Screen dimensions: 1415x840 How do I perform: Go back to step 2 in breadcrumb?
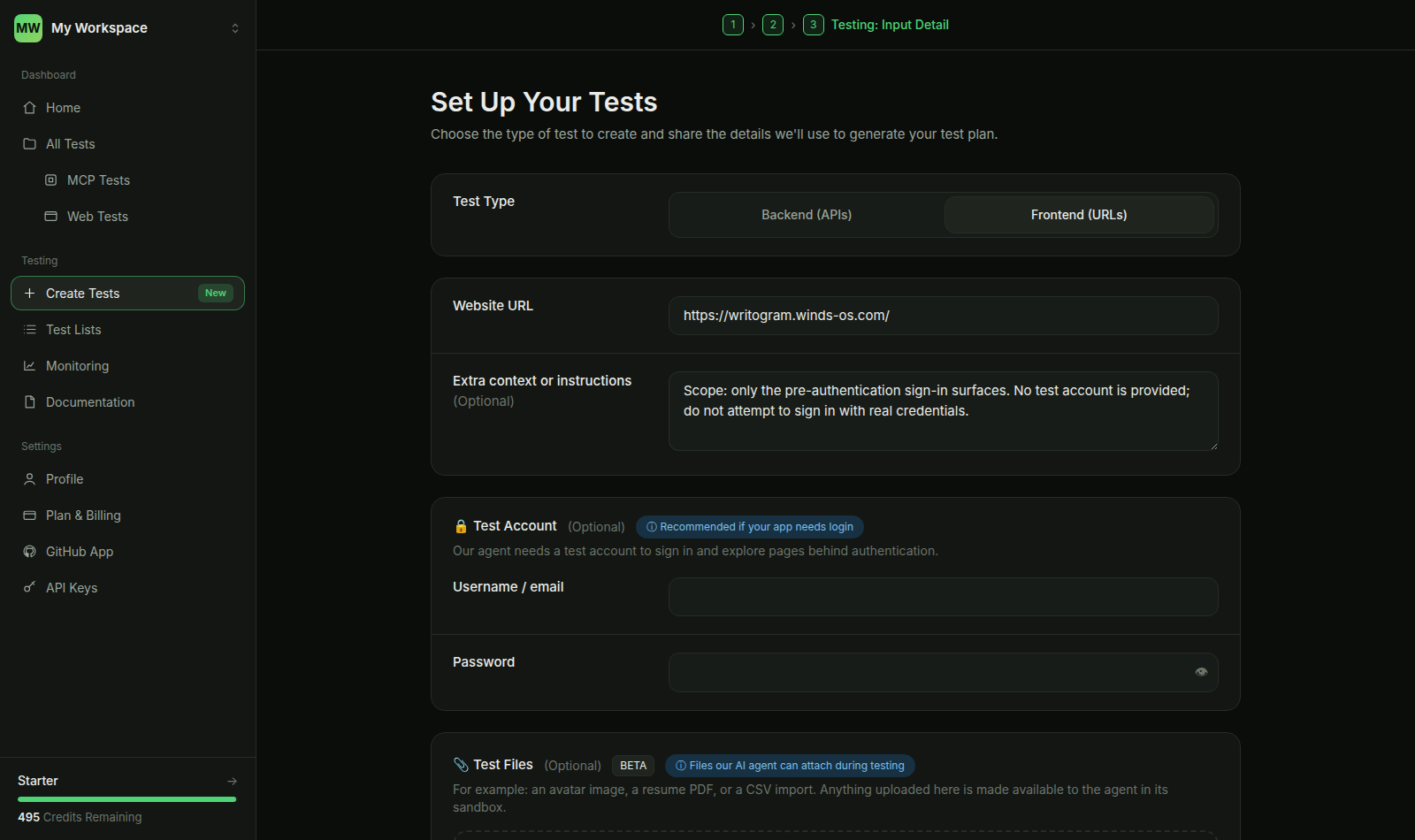pyautogui.click(x=773, y=25)
